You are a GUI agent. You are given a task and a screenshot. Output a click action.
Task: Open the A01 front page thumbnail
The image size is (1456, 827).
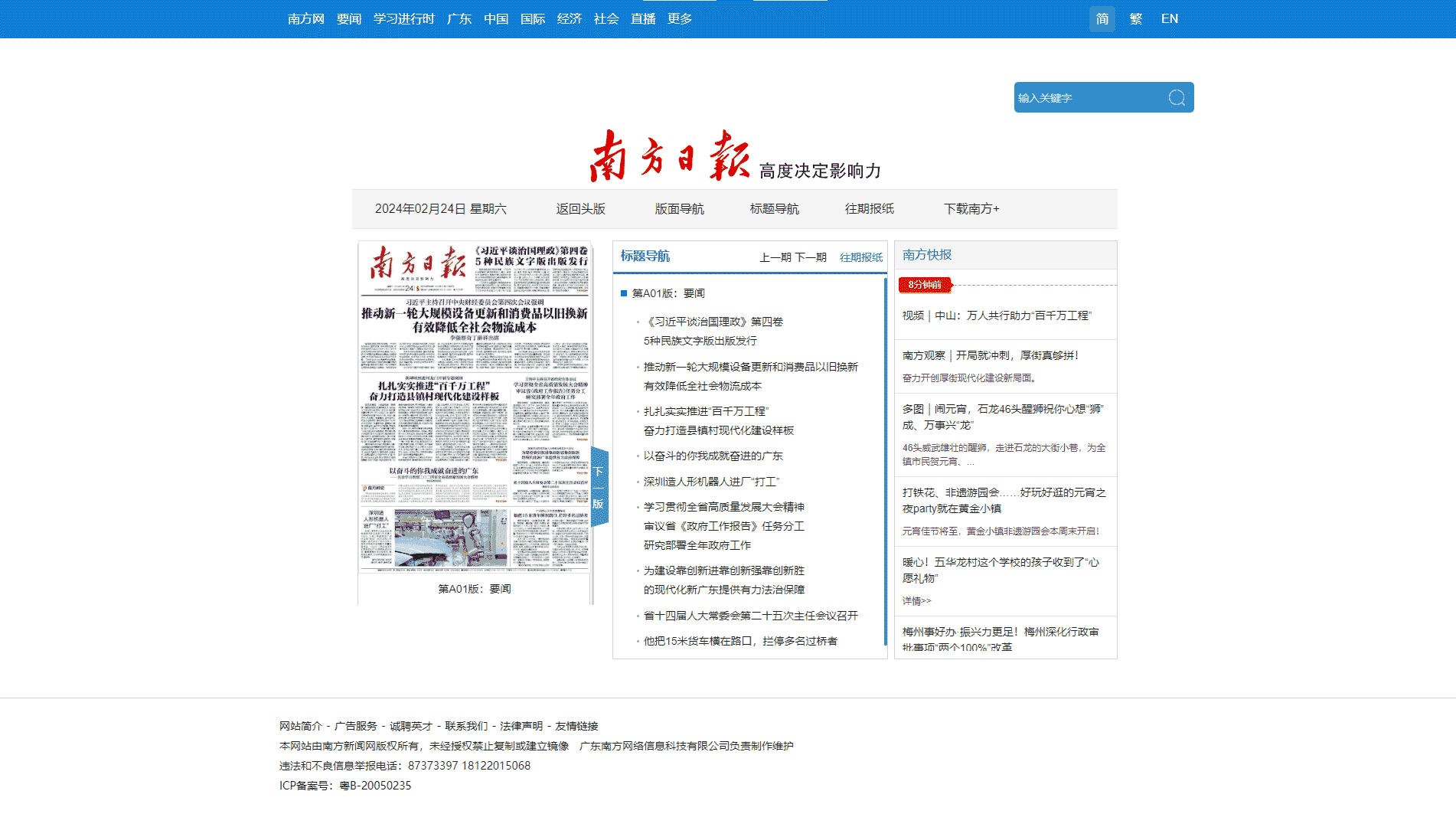(x=475, y=407)
